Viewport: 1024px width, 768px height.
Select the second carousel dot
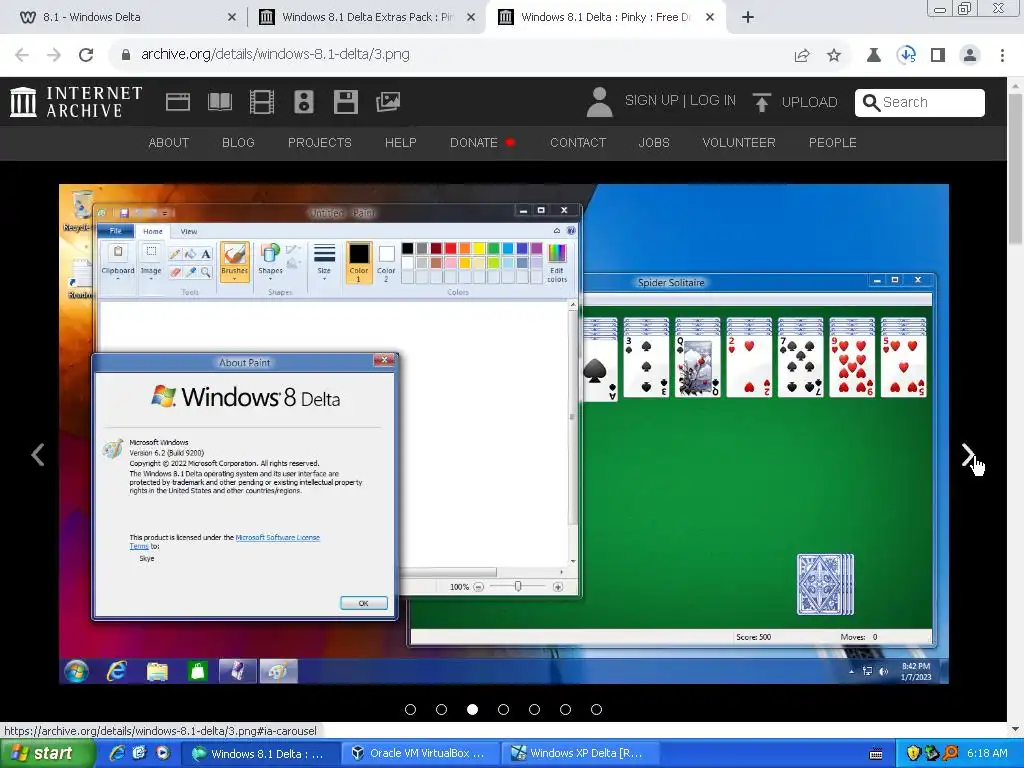(x=441, y=709)
